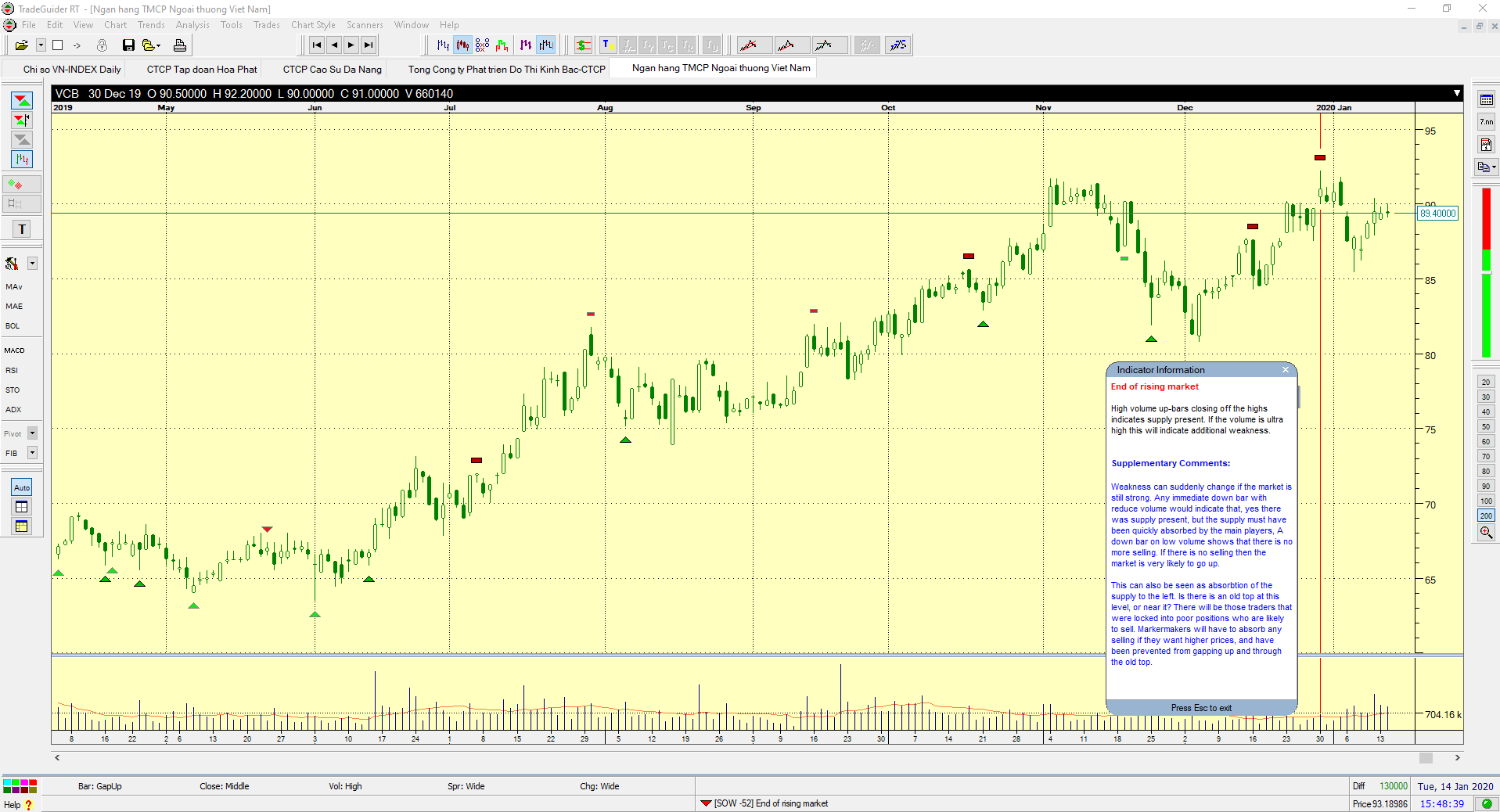1500x812 pixels.
Task: Switch to CTCP Tap doan Hoa Phat tab
Action: pos(202,70)
